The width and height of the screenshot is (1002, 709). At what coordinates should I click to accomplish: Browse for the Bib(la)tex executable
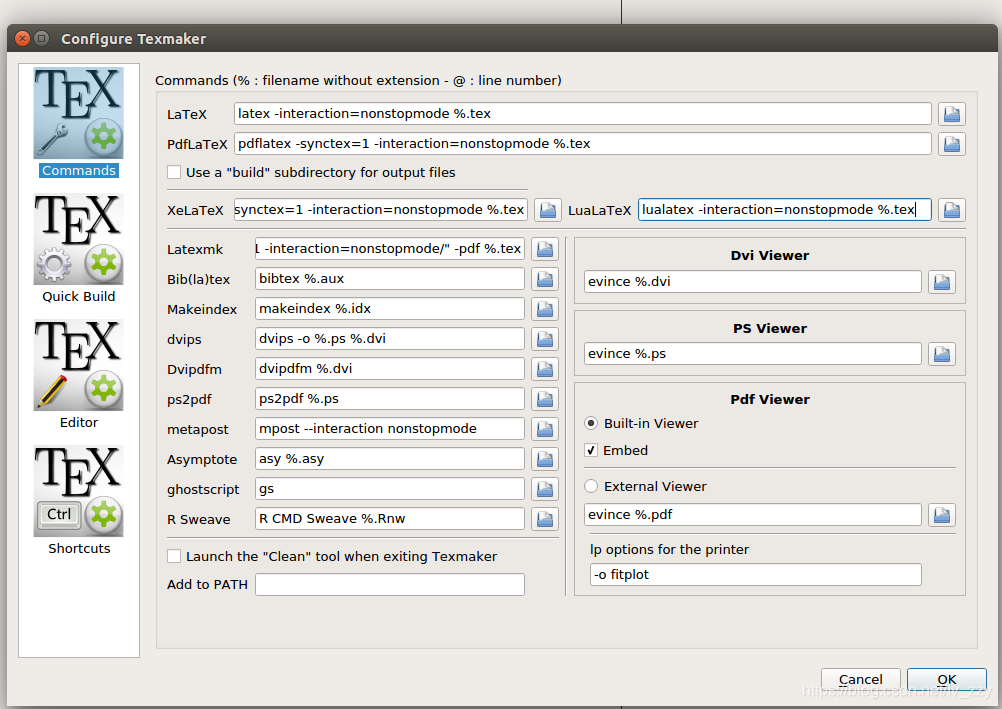[x=544, y=279]
